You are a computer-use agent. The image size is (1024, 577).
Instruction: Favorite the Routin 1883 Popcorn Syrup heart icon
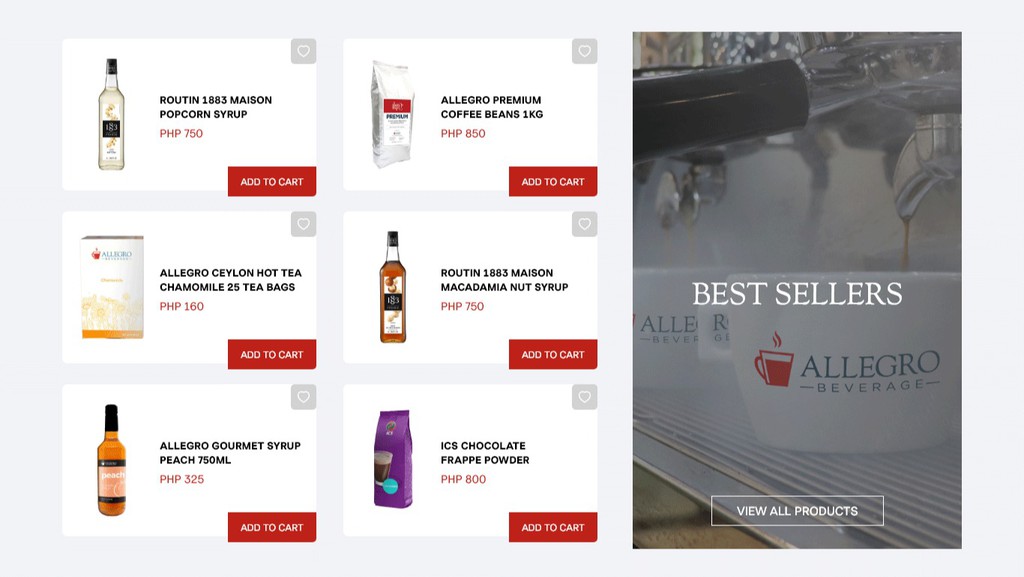click(304, 51)
